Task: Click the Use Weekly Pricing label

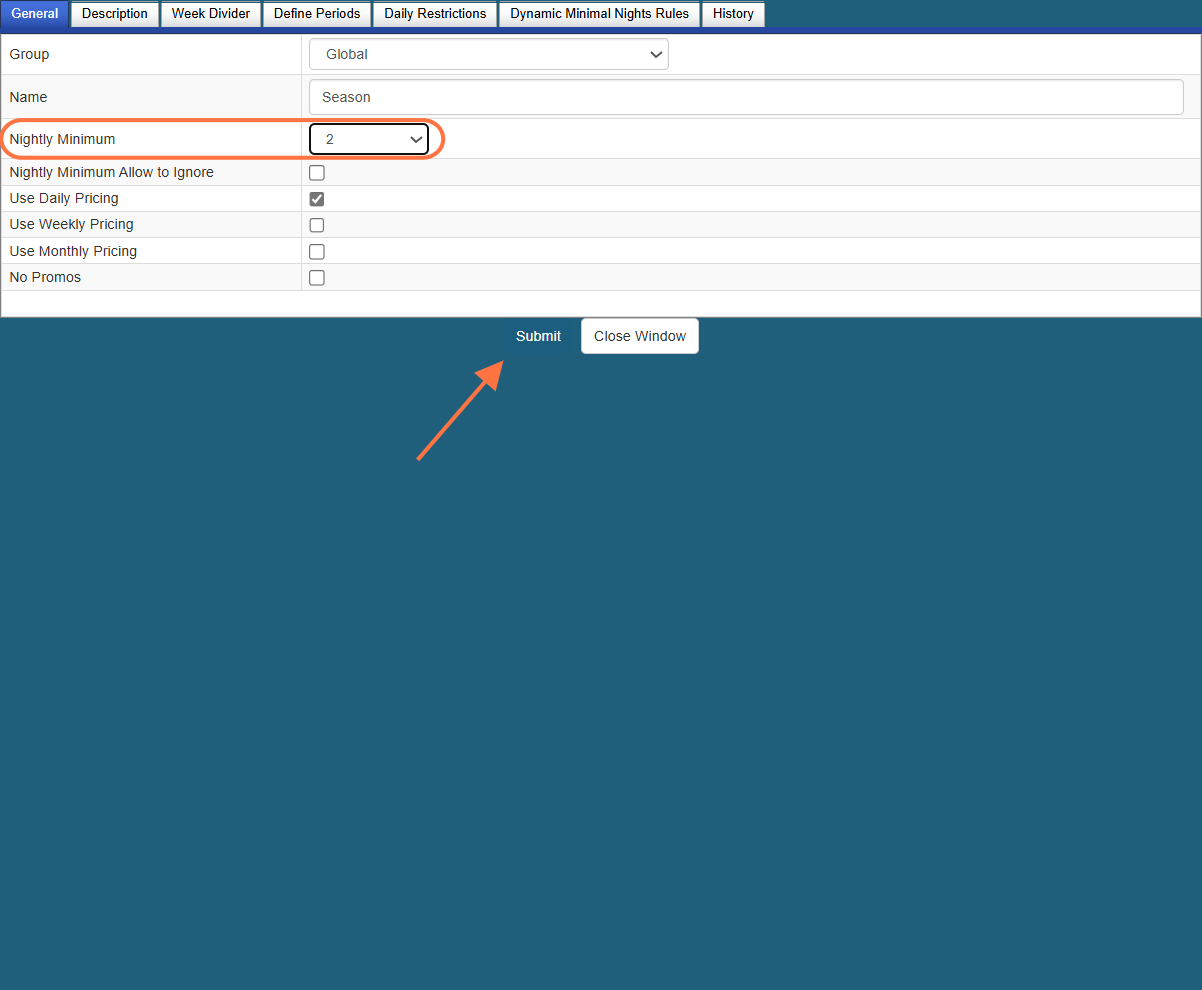Action: (x=71, y=224)
